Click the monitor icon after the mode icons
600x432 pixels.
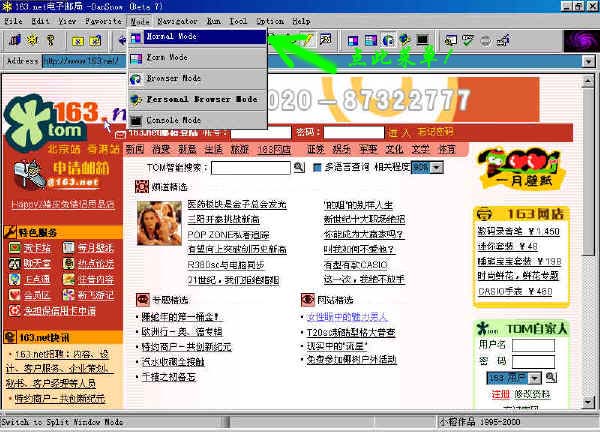pyautogui.click(x=451, y=40)
